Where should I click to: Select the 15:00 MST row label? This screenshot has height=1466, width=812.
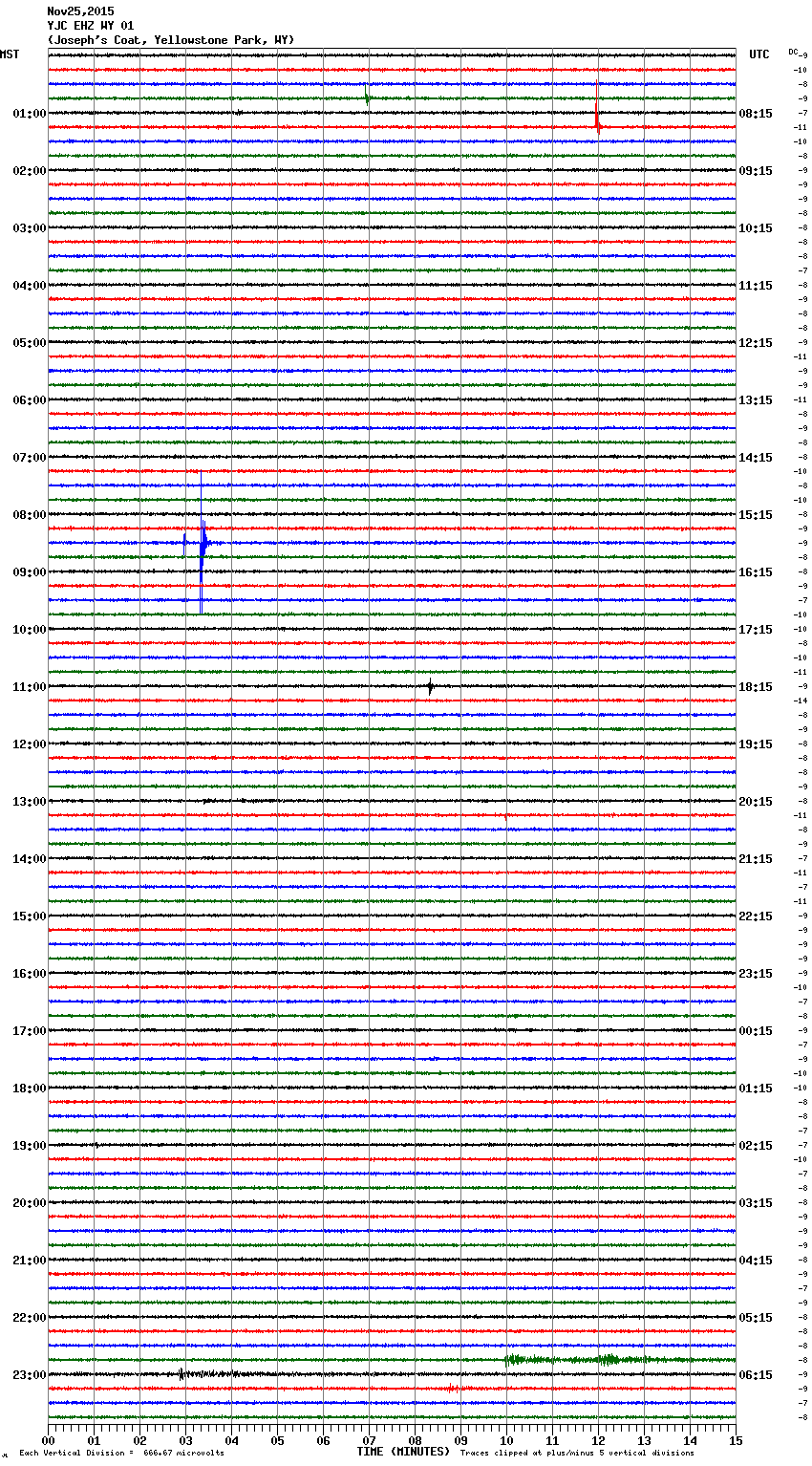(30, 916)
